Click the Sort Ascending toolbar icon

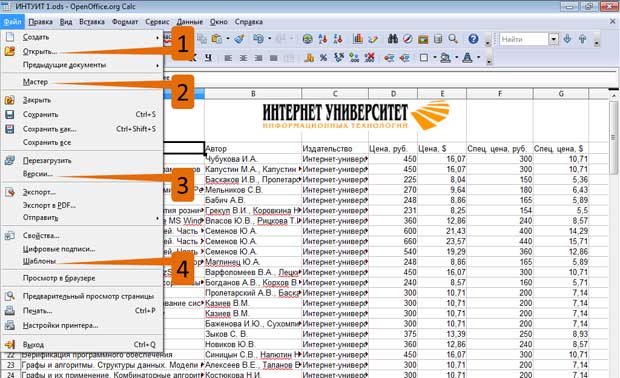[x=323, y=39]
